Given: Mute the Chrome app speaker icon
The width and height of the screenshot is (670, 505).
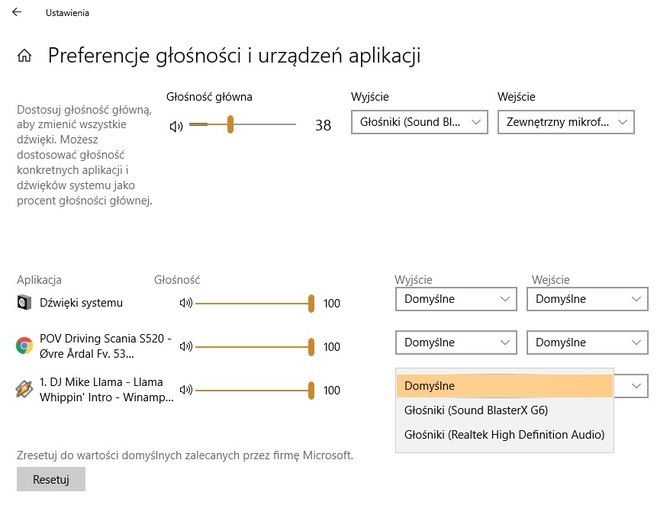Looking at the screenshot, I should pyautogui.click(x=184, y=346).
